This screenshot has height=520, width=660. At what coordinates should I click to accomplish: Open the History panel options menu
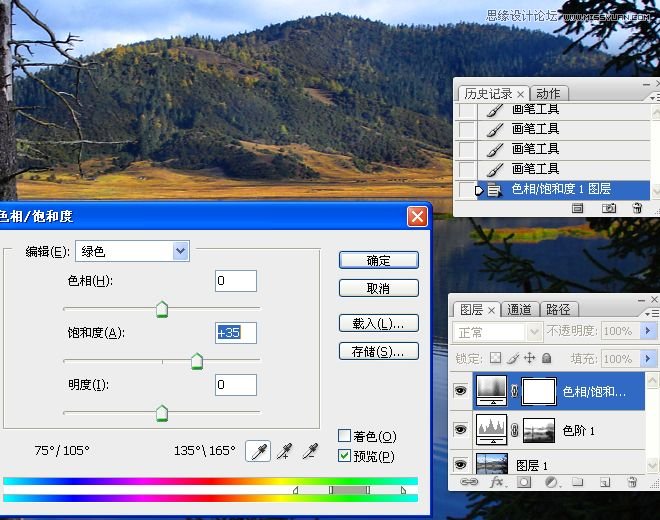pyautogui.click(x=654, y=98)
